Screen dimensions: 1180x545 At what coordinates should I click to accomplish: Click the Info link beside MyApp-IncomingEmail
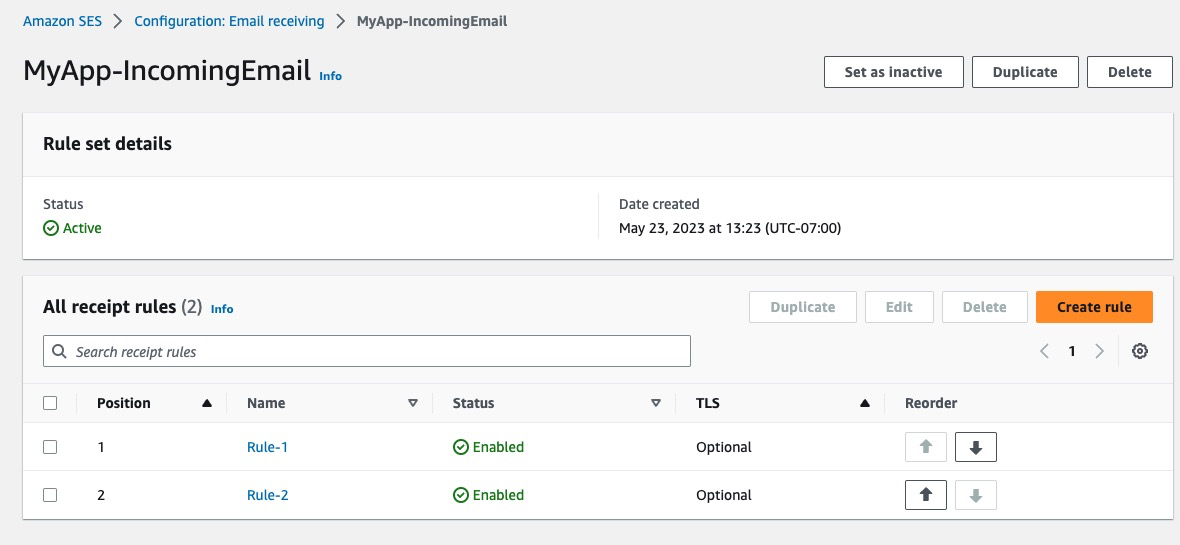click(x=330, y=76)
